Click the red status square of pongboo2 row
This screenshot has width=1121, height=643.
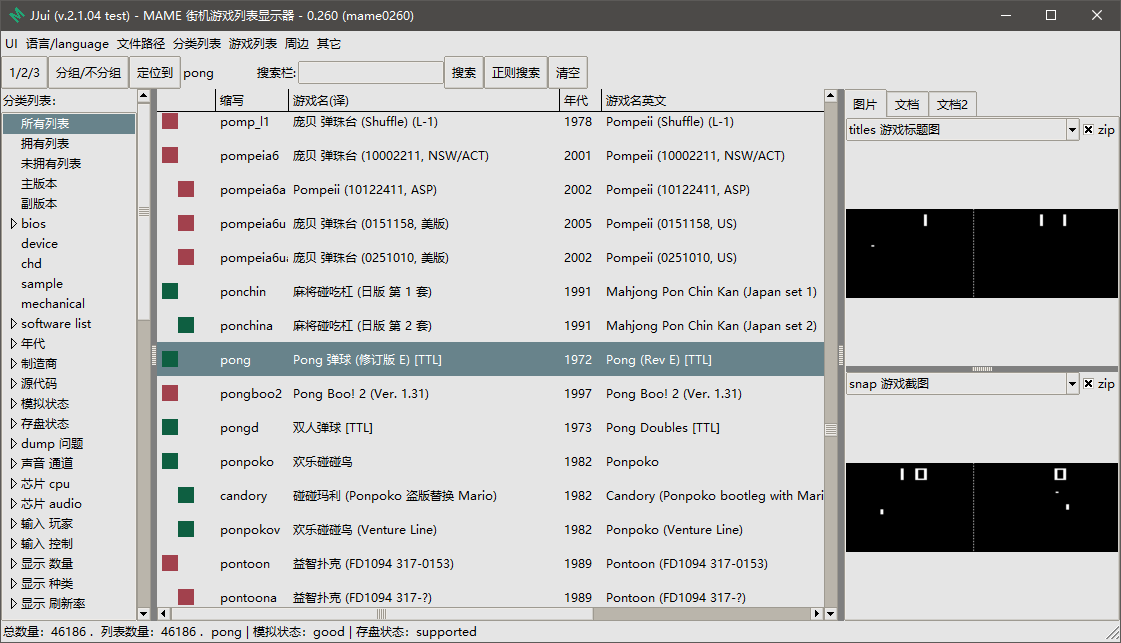click(170, 393)
